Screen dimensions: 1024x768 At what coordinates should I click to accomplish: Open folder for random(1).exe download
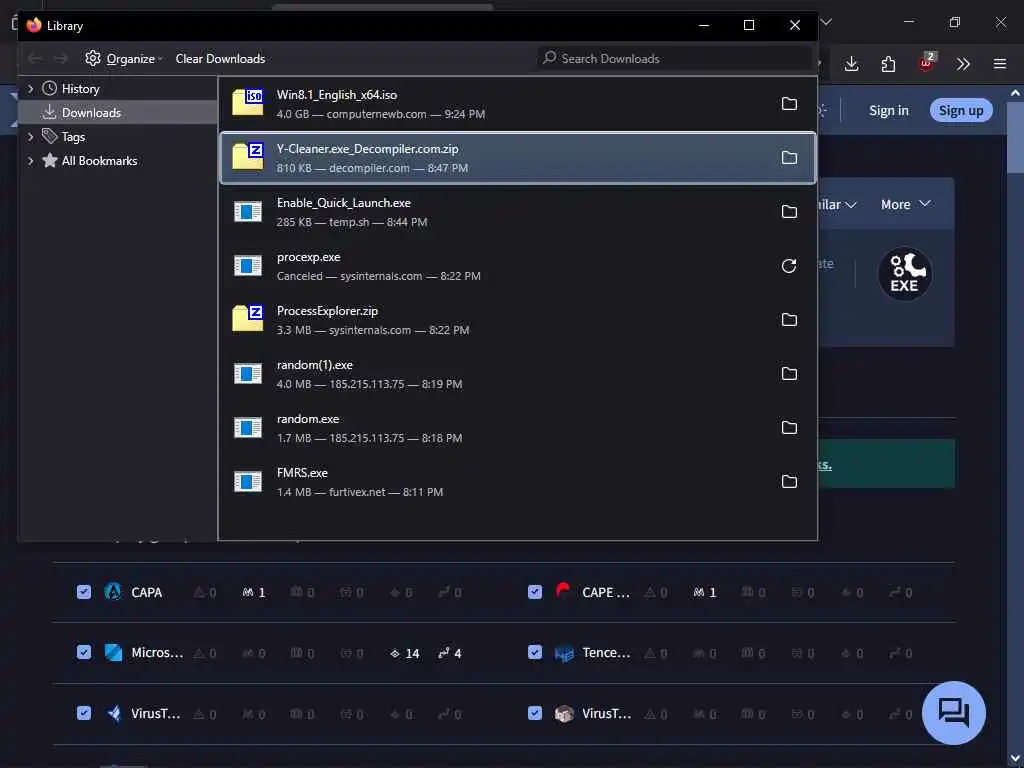point(789,374)
